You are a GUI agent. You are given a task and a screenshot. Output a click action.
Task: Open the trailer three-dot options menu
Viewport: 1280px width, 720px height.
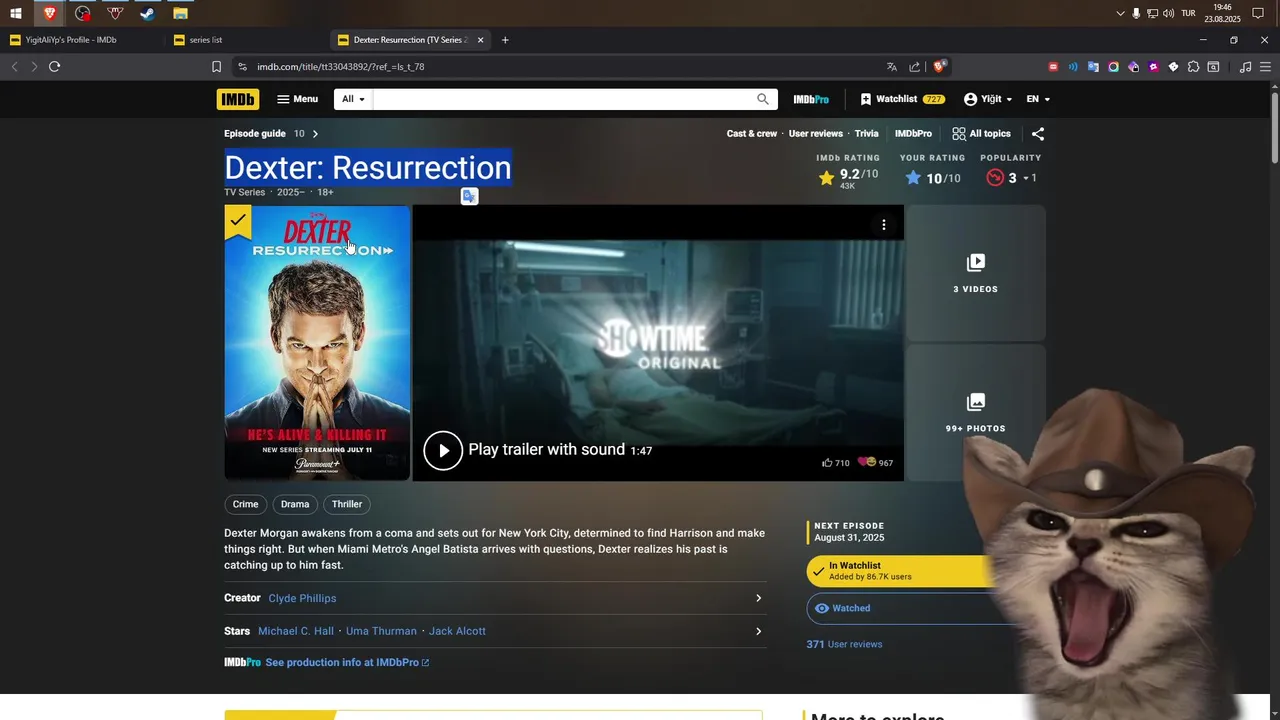tap(883, 225)
